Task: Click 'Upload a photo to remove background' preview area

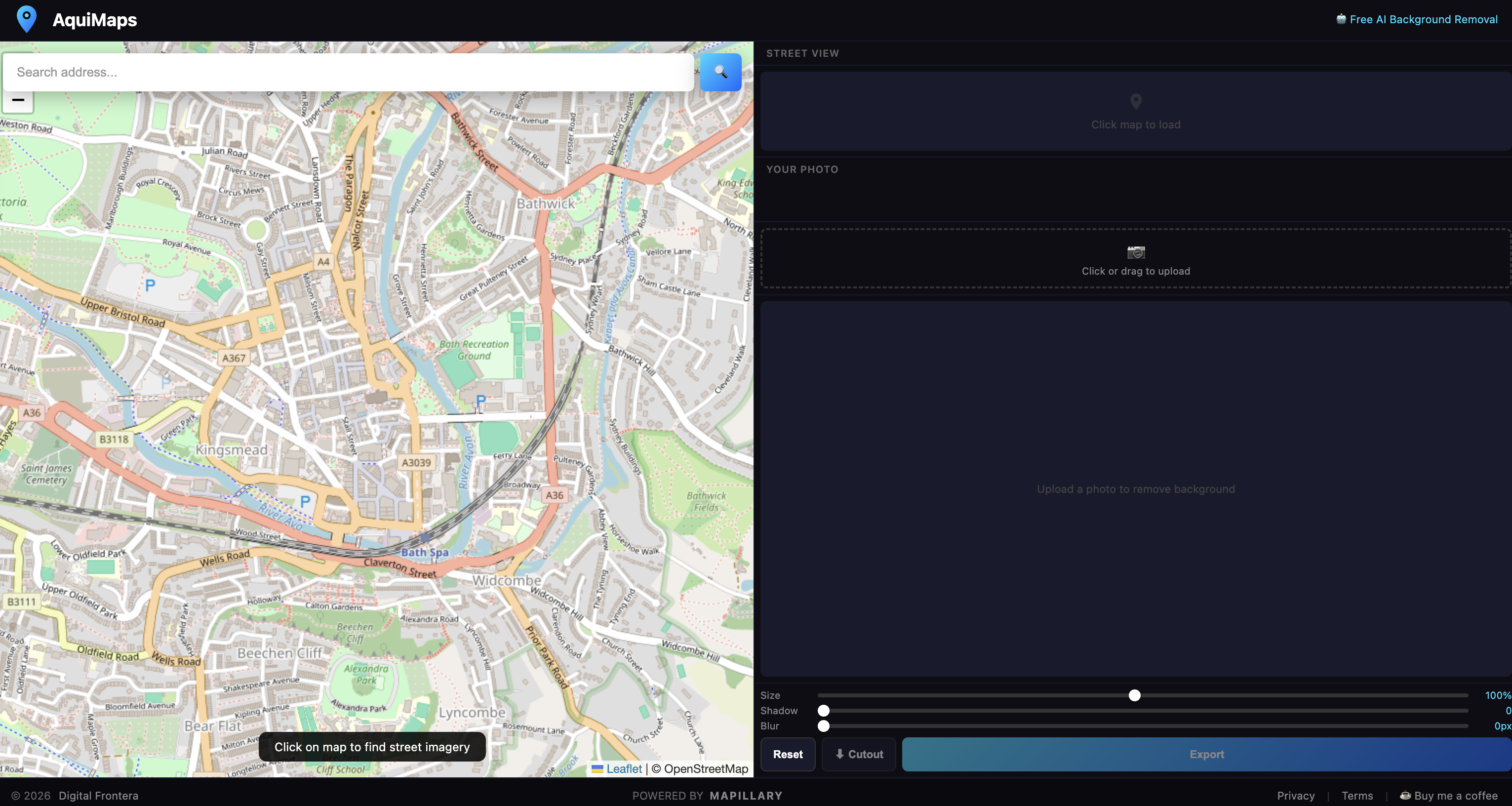Action: coord(1136,489)
